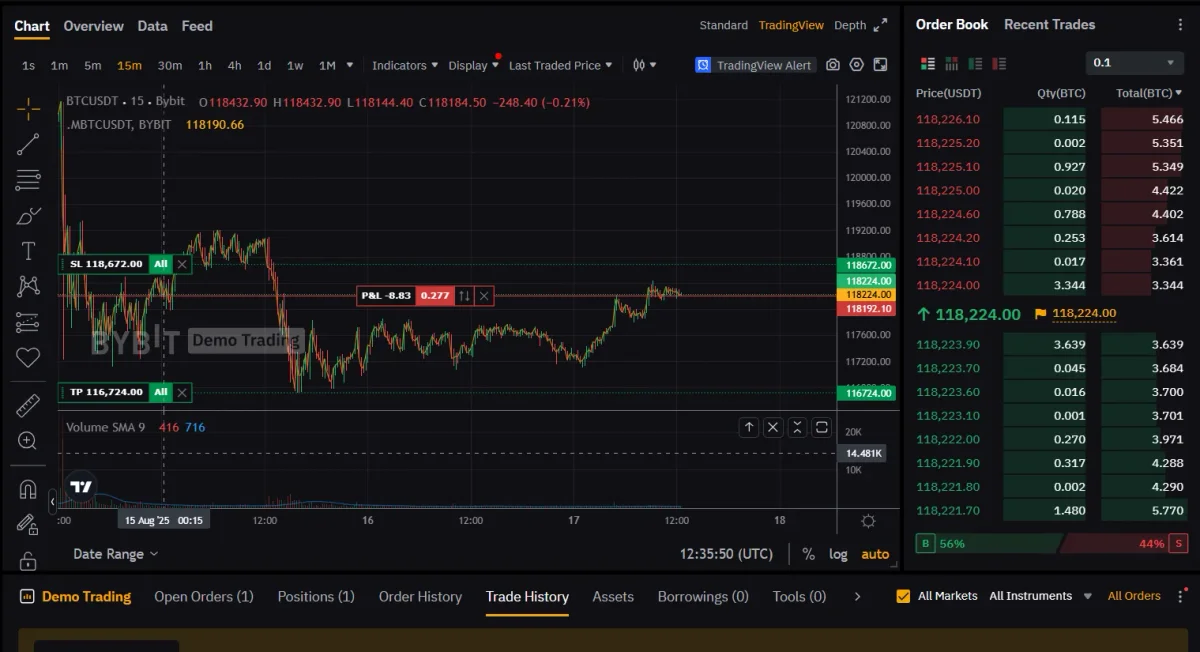The image size is (1200, 652).
Task: Switch to the Overview tab
Action: pyautogui.click(x=93, y=26)
